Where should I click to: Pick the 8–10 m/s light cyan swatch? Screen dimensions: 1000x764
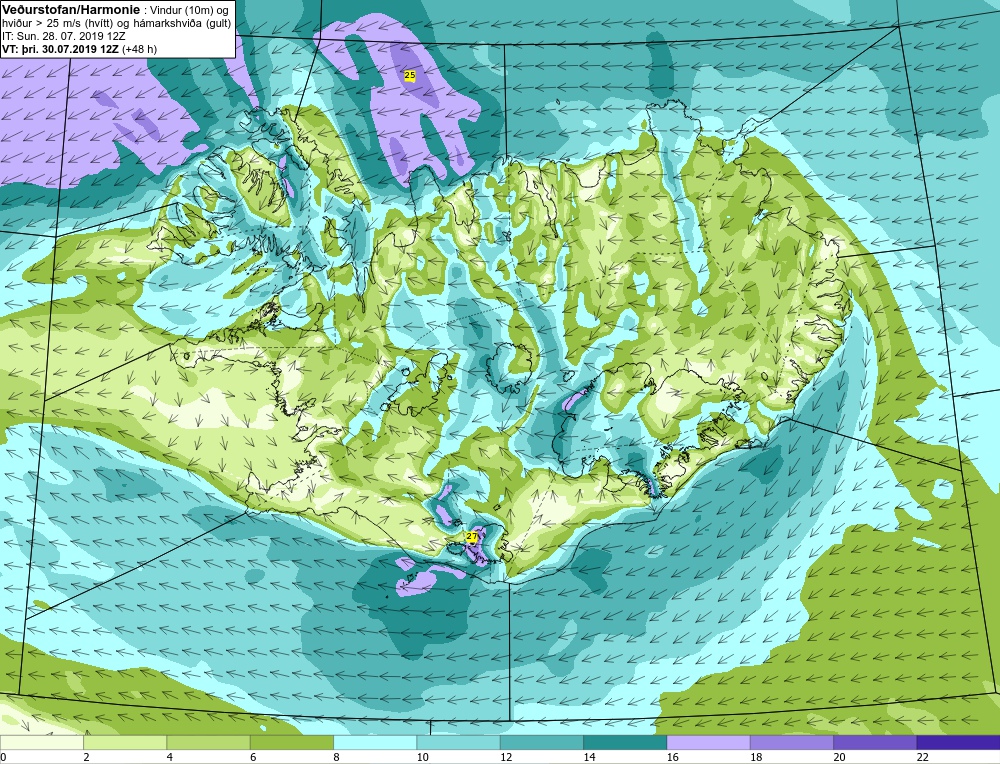click(x=375, y=742)
